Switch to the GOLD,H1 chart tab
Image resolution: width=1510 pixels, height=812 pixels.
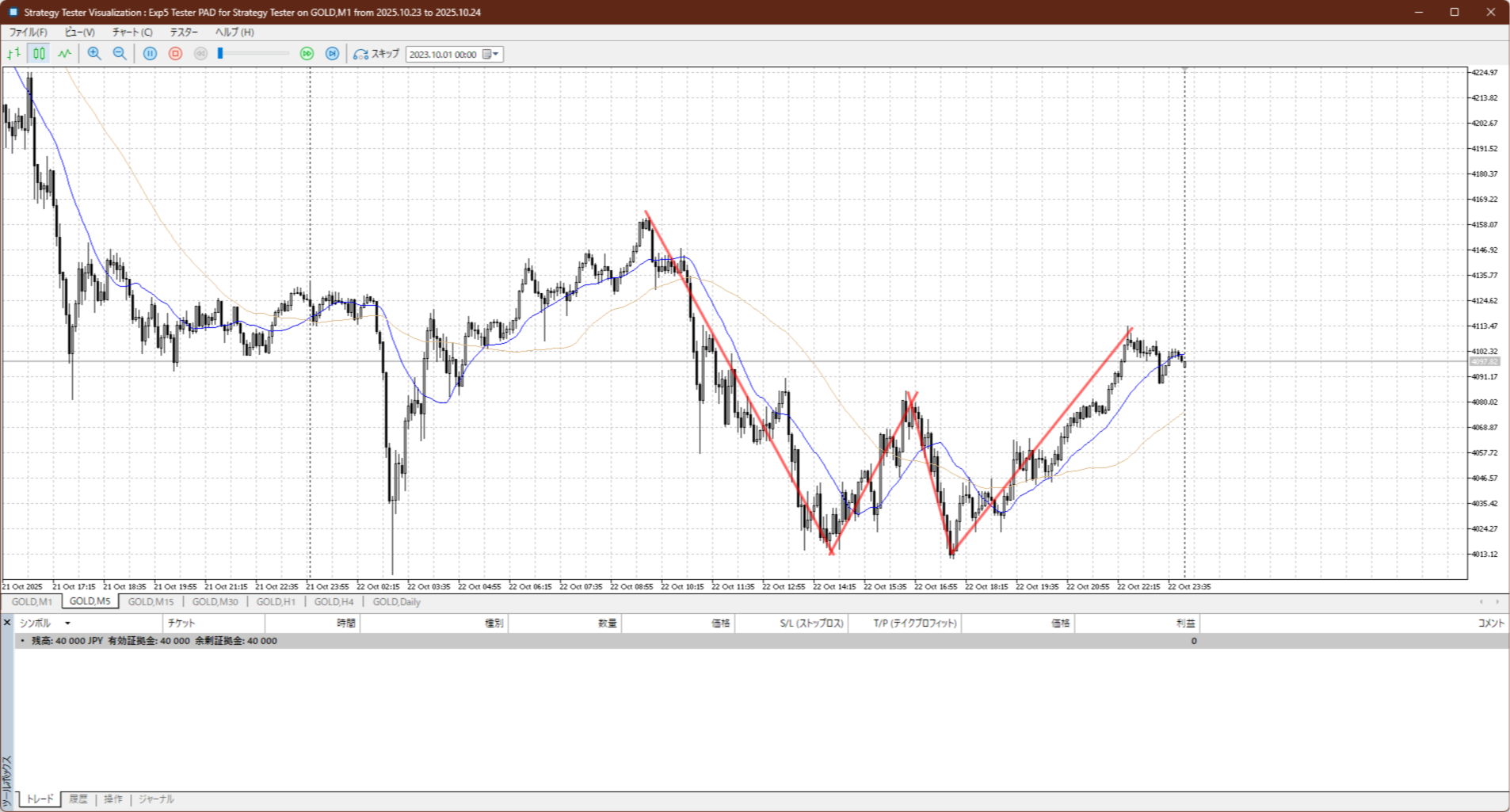tap(276, 602)
